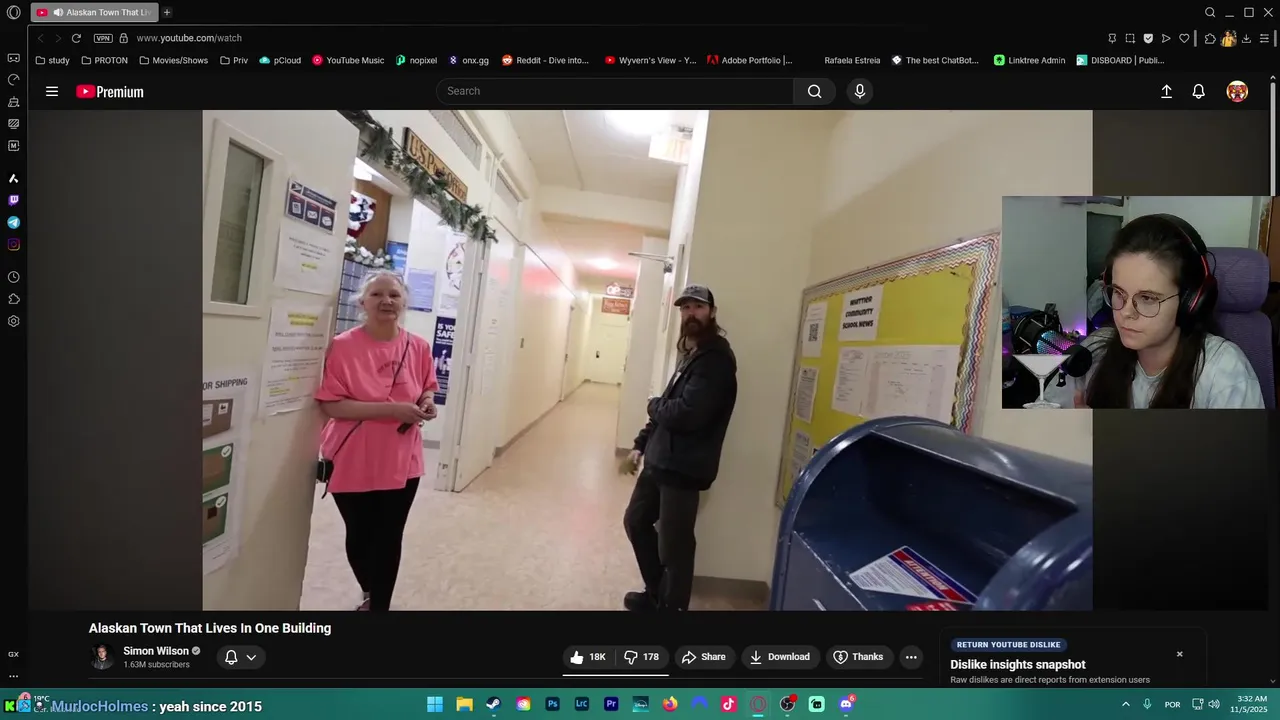Open the browser downloads arrow icon
Image resolution: width=1280 pixels, height=720 pixels.
tap(1246, 38)
